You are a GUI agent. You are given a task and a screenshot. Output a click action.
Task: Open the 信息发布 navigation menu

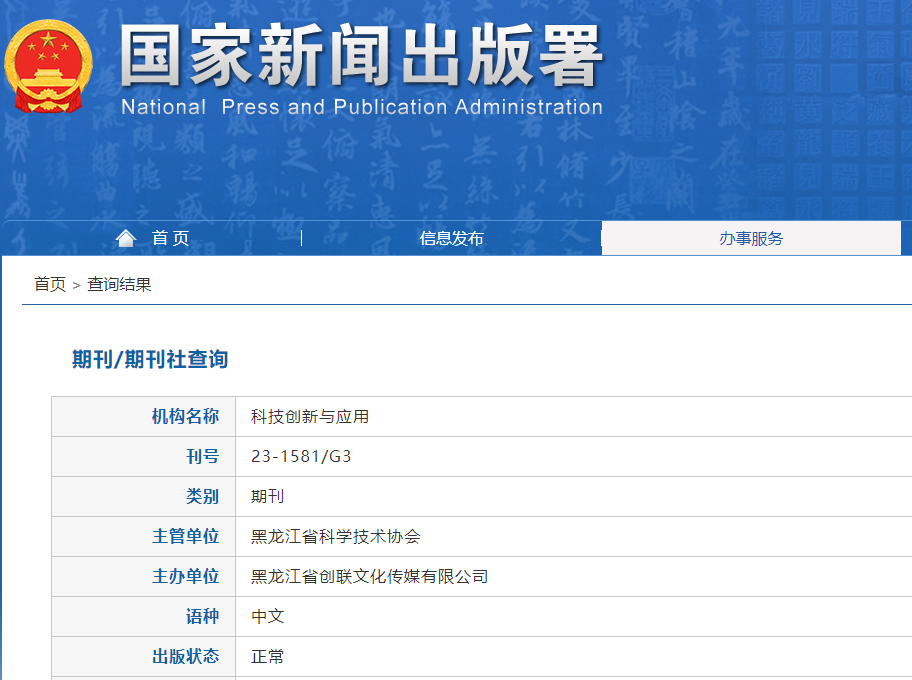click(x=451, y=238)
